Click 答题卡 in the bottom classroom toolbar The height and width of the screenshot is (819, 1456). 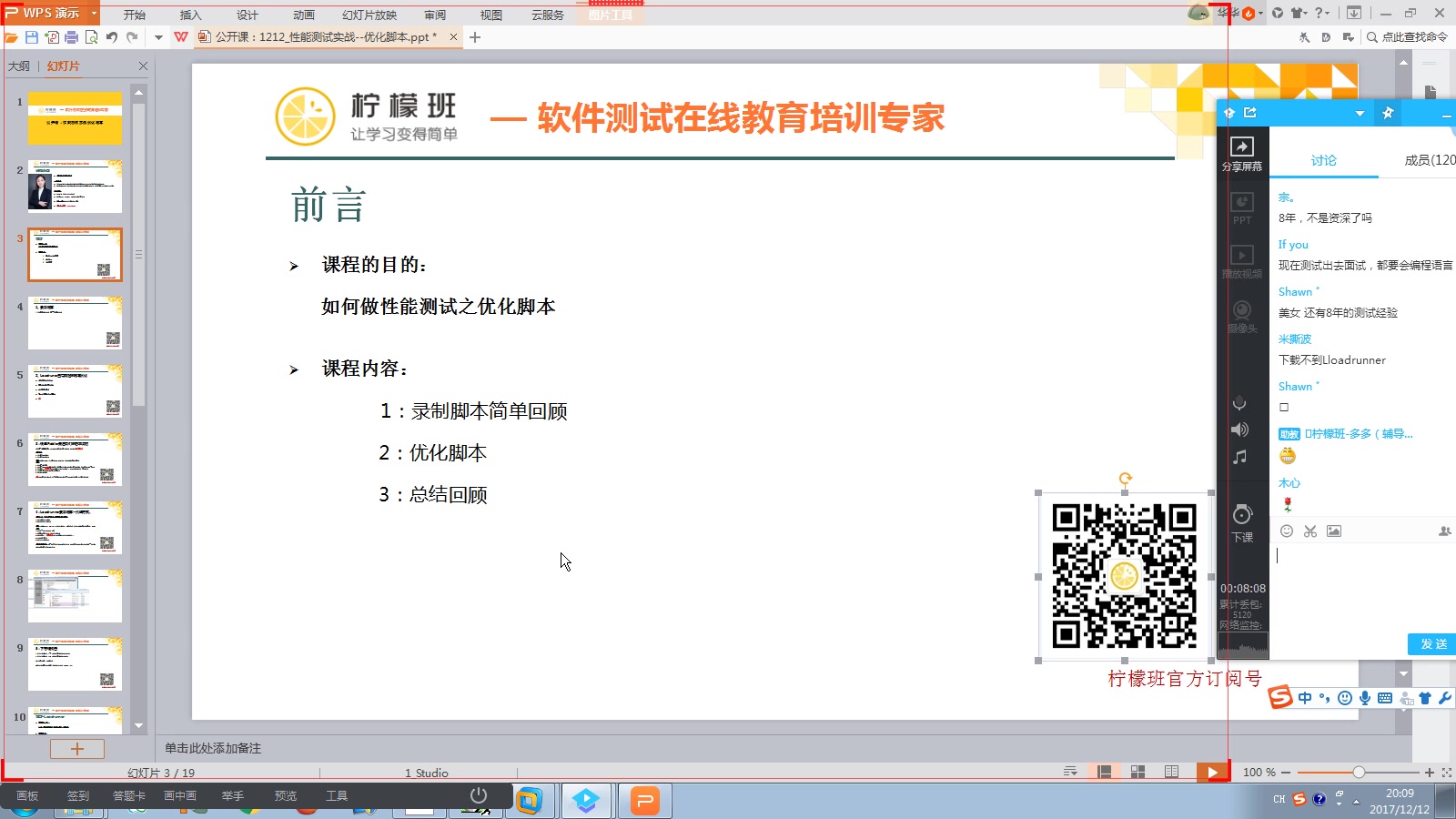coord(129,795)
